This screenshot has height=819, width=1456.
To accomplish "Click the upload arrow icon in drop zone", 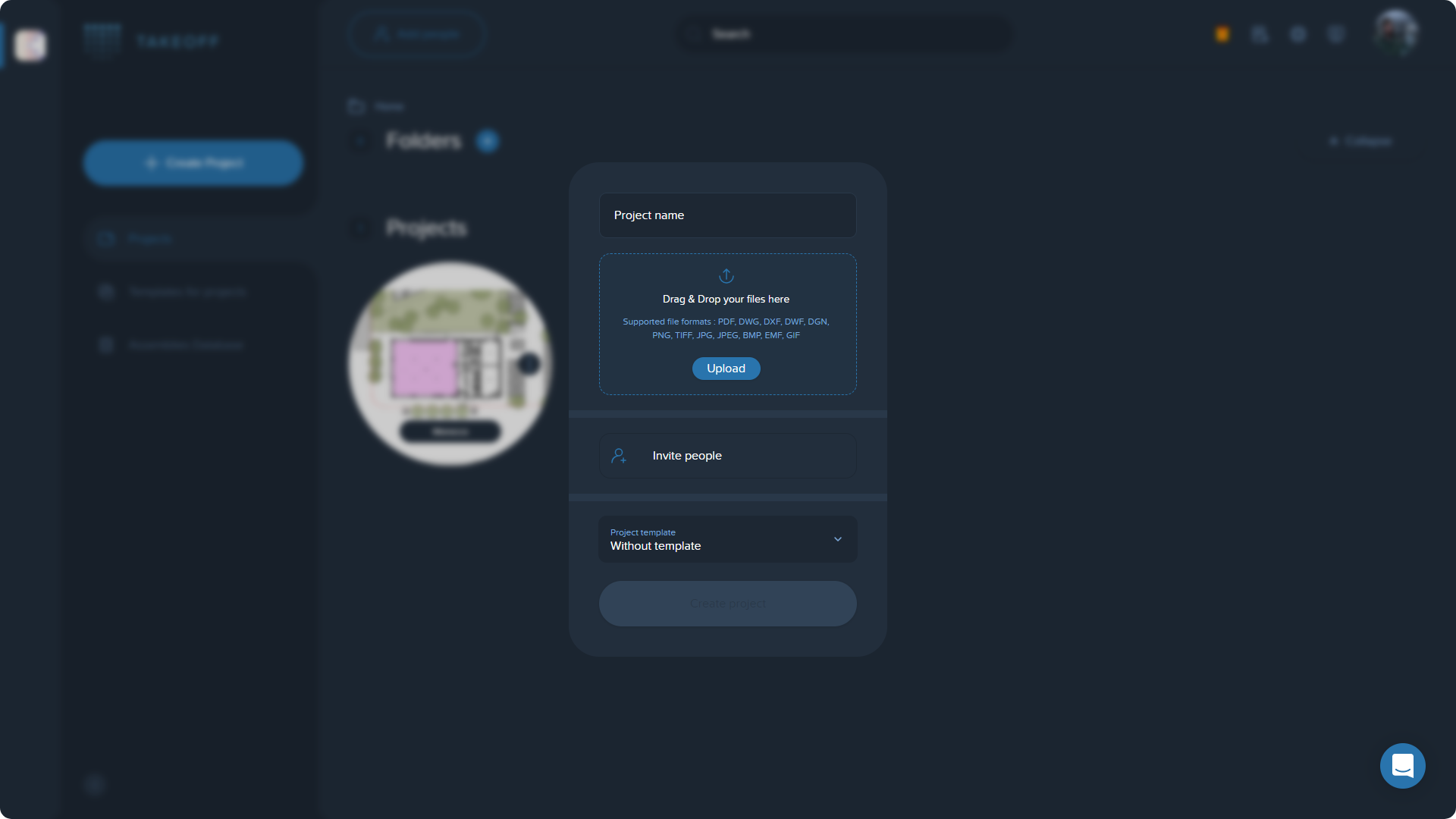I will tap(726, 276).
